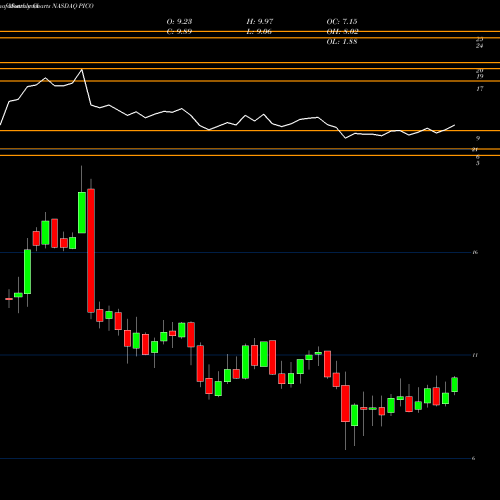Click the peak of the white line chart

point(82,69)
